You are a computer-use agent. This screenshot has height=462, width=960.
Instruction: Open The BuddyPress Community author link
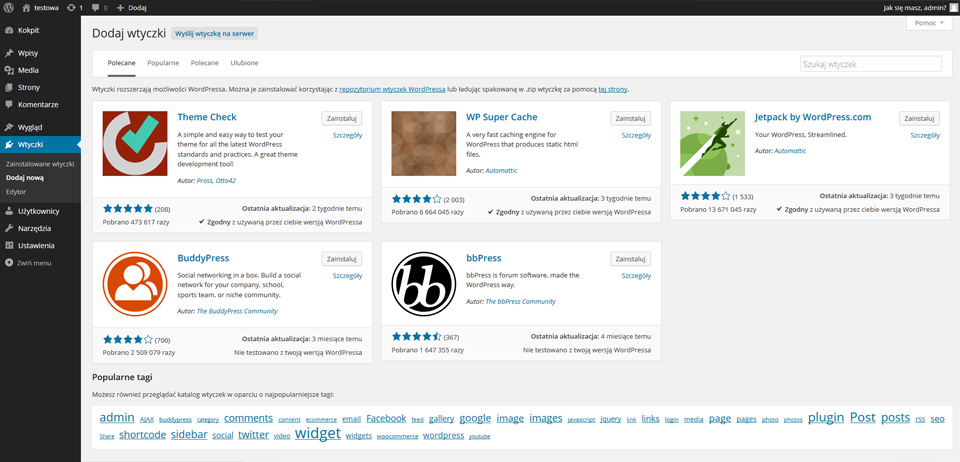pos(237,311)
